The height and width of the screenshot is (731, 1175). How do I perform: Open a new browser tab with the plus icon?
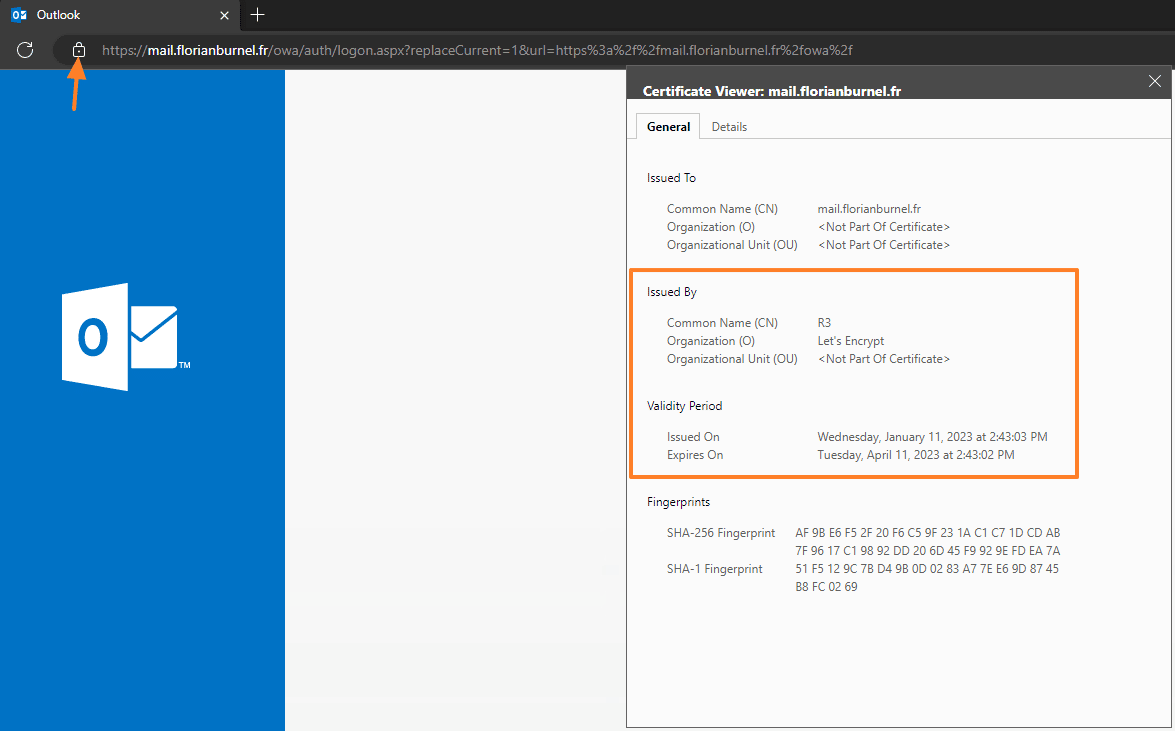(257, 14)
